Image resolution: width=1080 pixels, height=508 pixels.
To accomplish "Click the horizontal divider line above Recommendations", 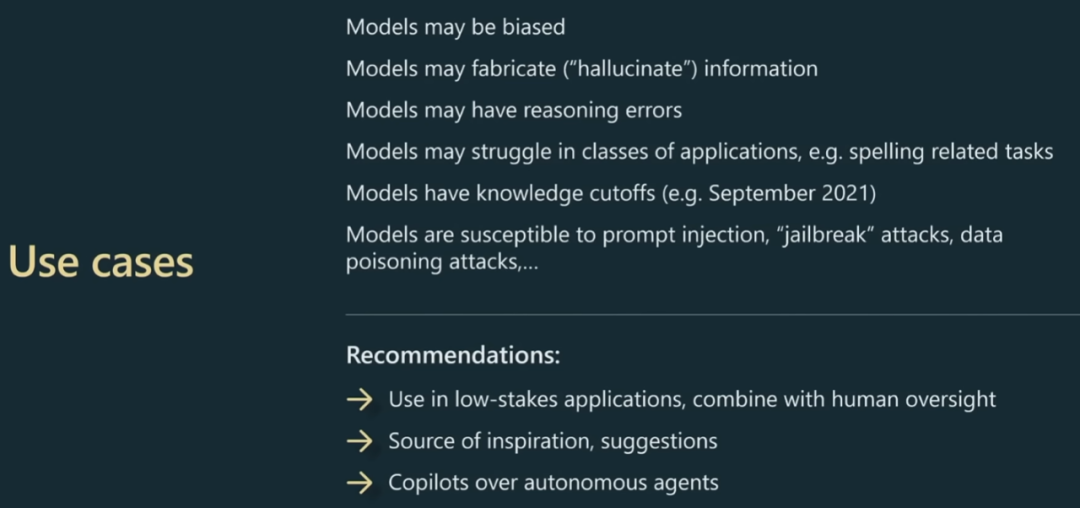I will point(713,315).
